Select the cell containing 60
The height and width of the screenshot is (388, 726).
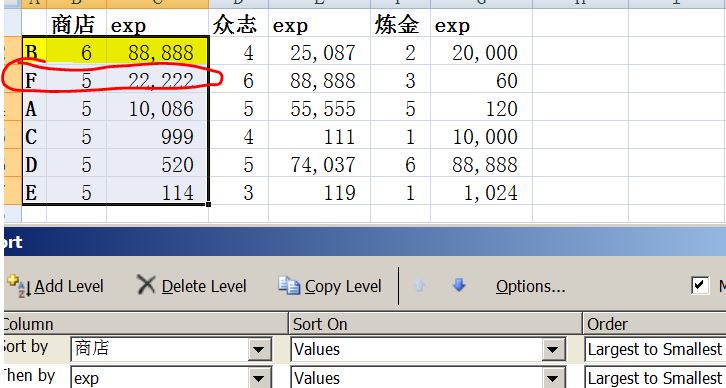[482, 80]
